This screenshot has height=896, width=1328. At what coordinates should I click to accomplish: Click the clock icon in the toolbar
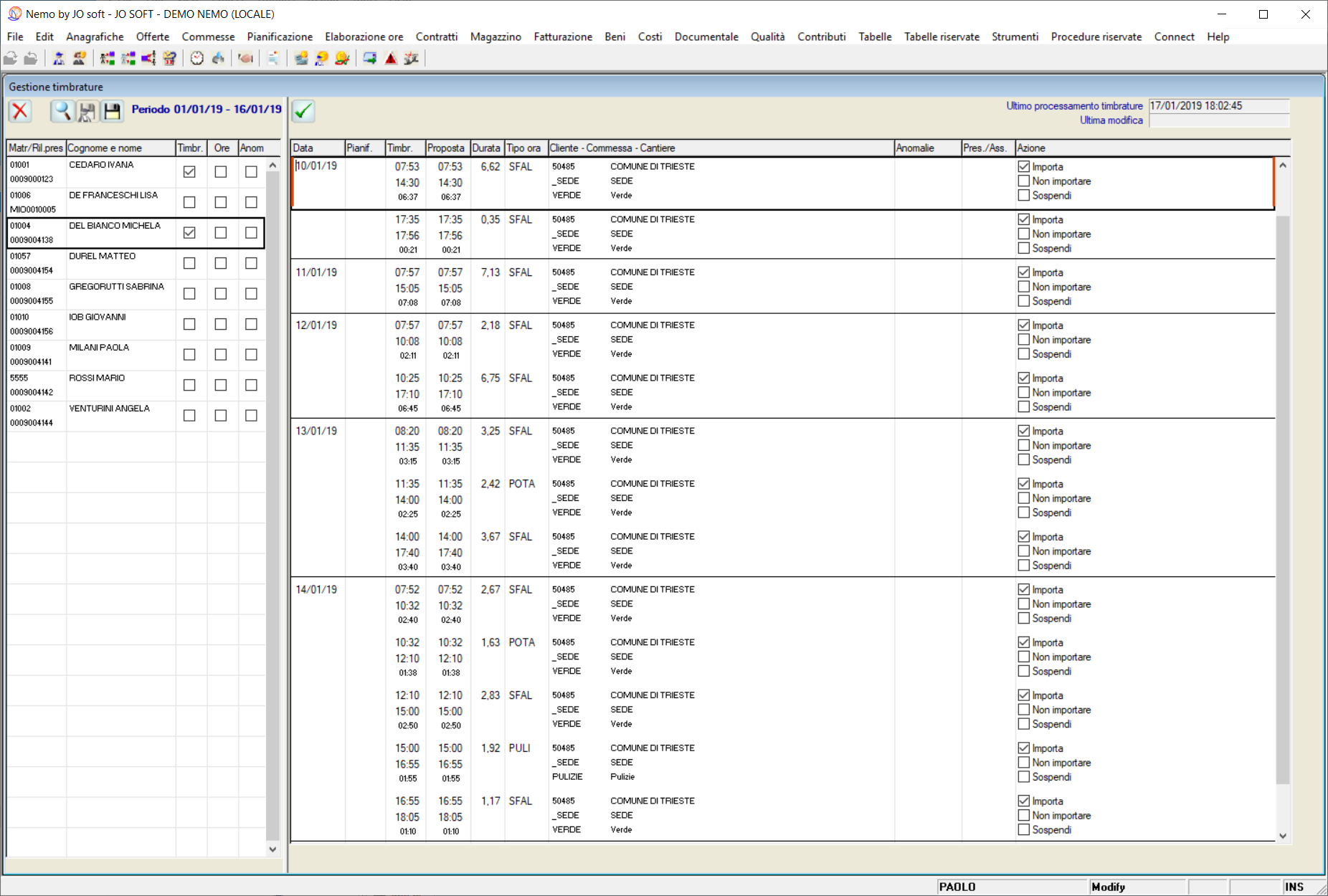coord(197,59)
